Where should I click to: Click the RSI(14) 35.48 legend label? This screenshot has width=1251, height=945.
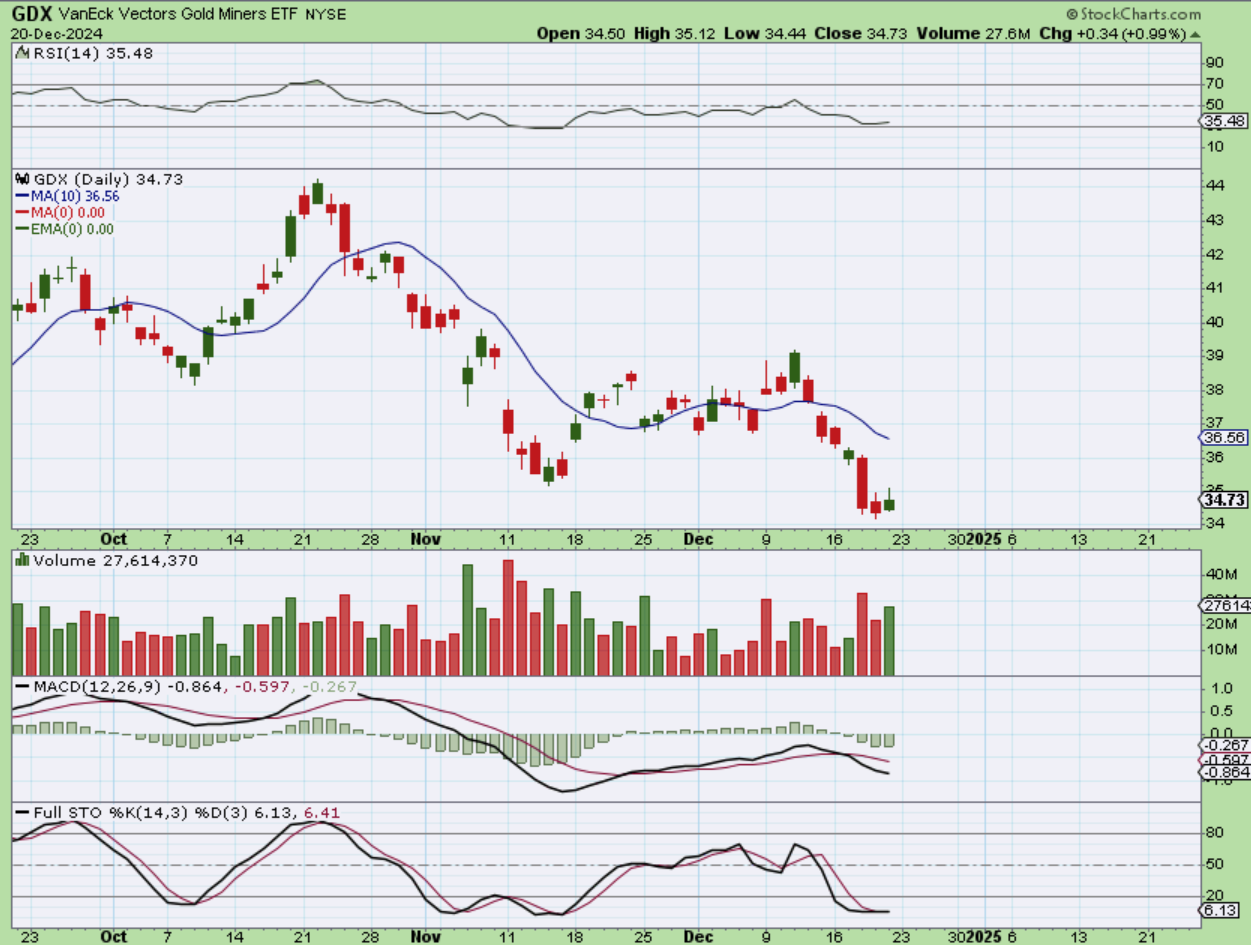click(x=93, y=53)
